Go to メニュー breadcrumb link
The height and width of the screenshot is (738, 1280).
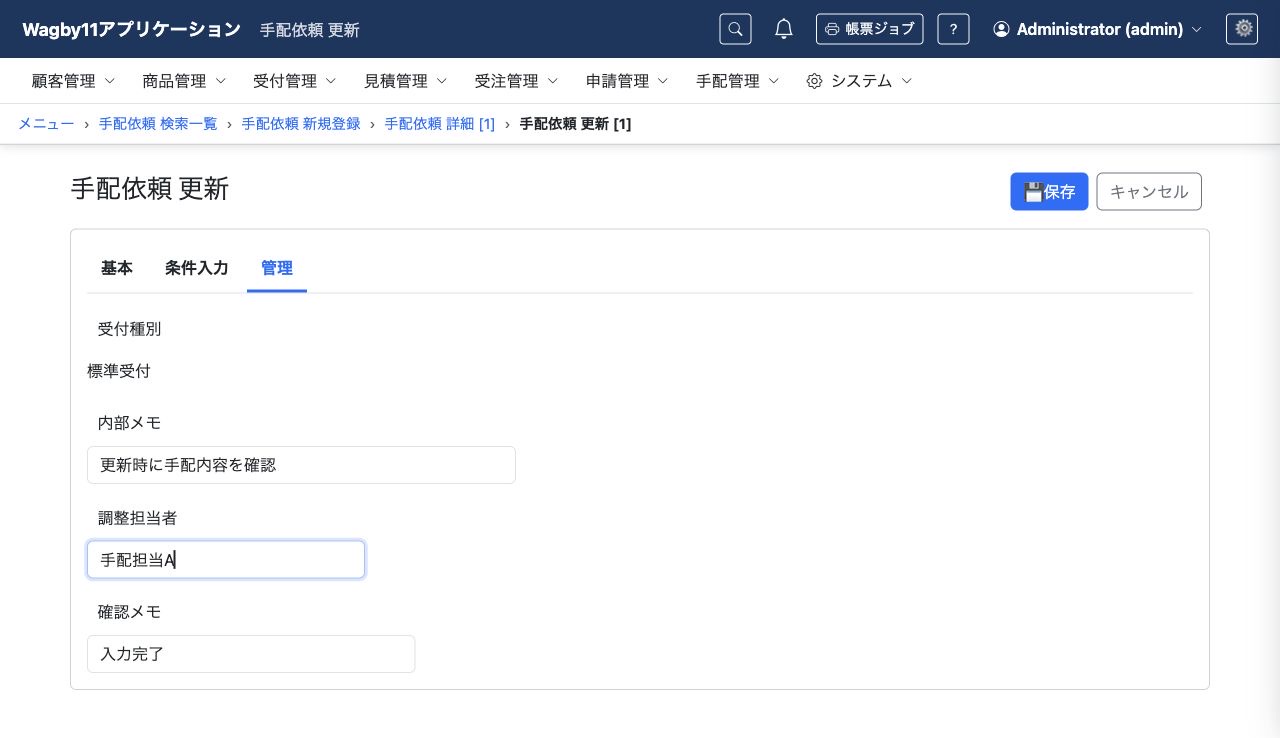(x=46, y=124)
